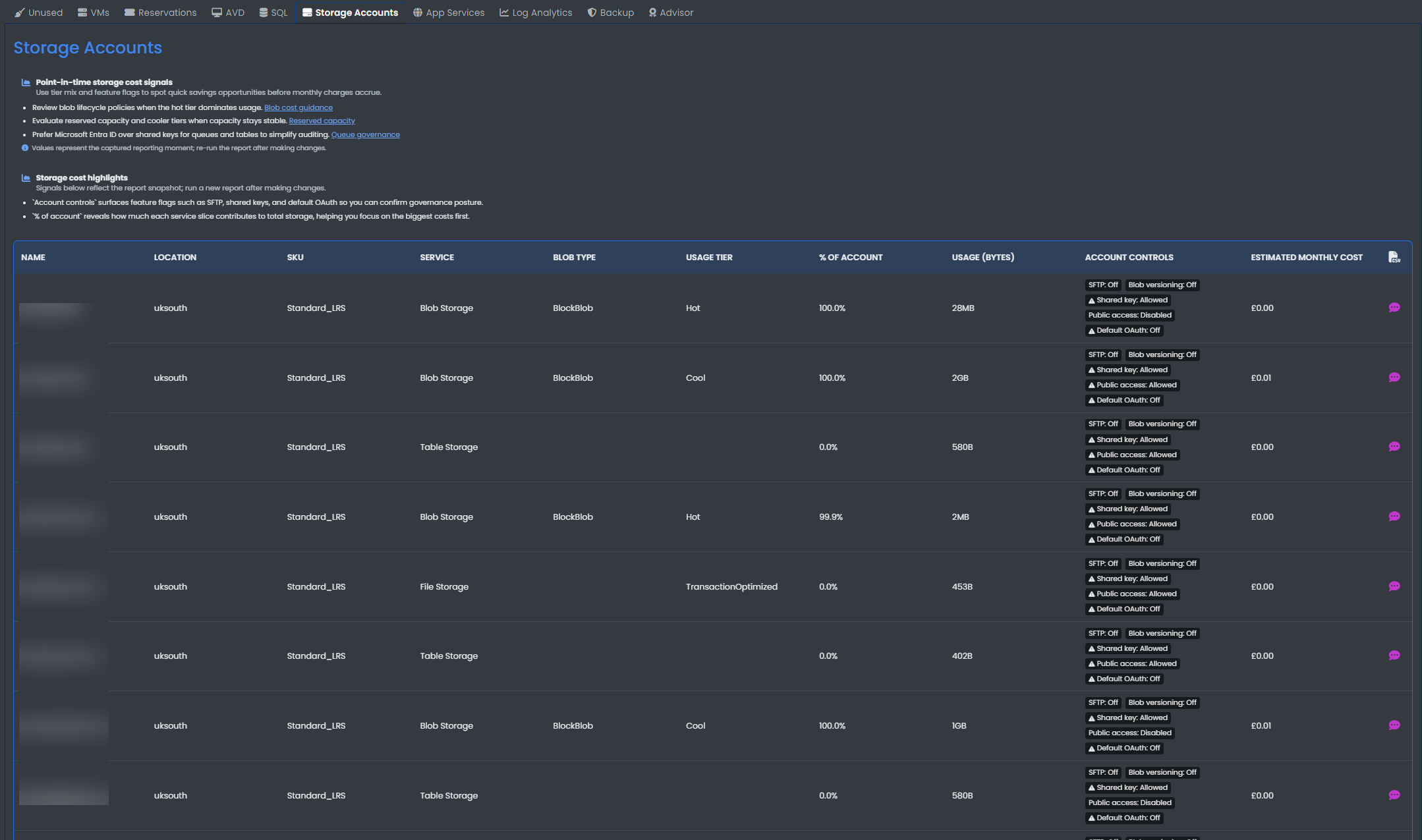Sort by the BLOB TYPE column header
This screenshot has height=840, width=1422.
click(x=574, y=257)
